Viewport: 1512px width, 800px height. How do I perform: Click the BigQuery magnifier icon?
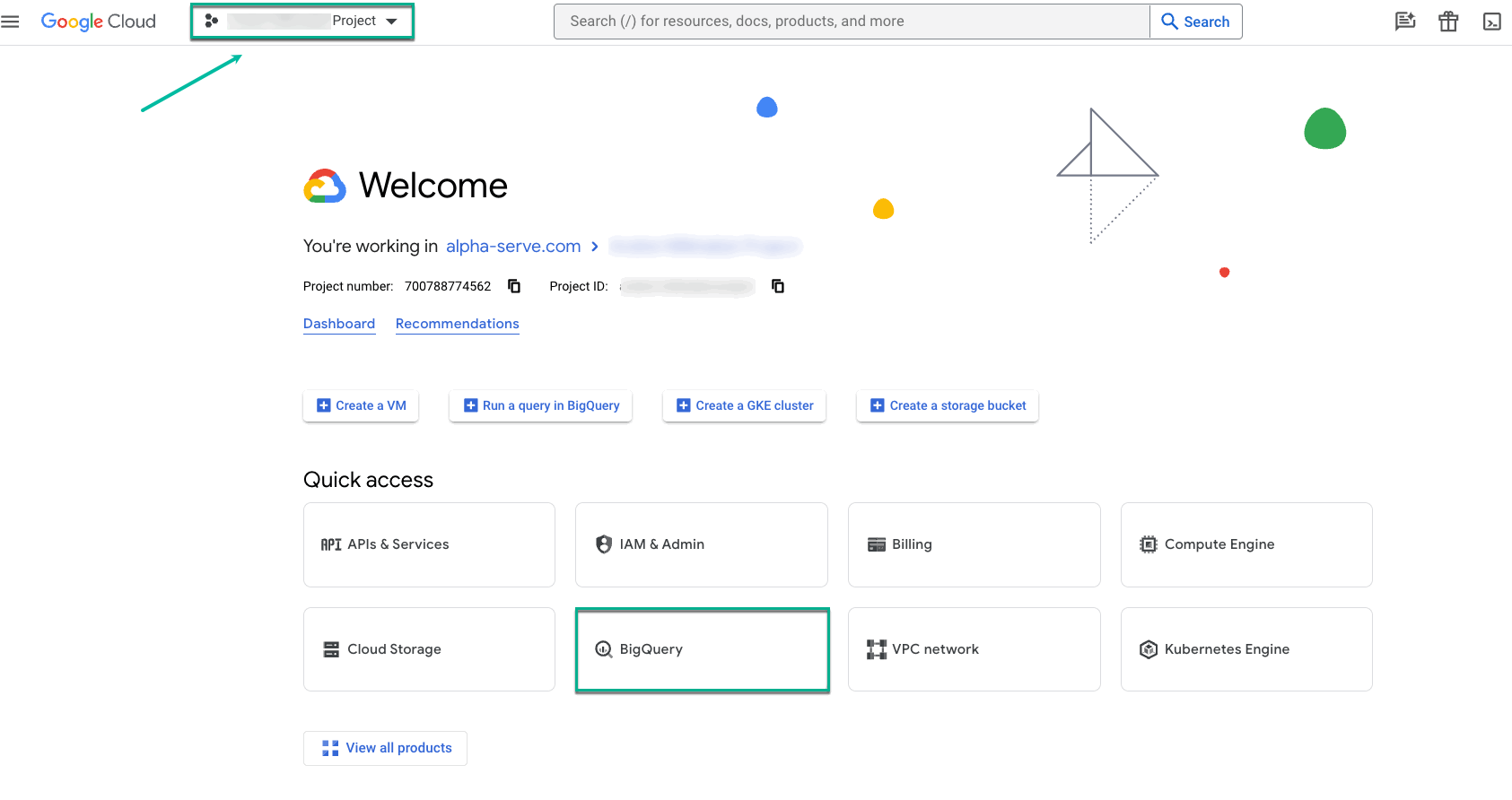click(604, 649)
